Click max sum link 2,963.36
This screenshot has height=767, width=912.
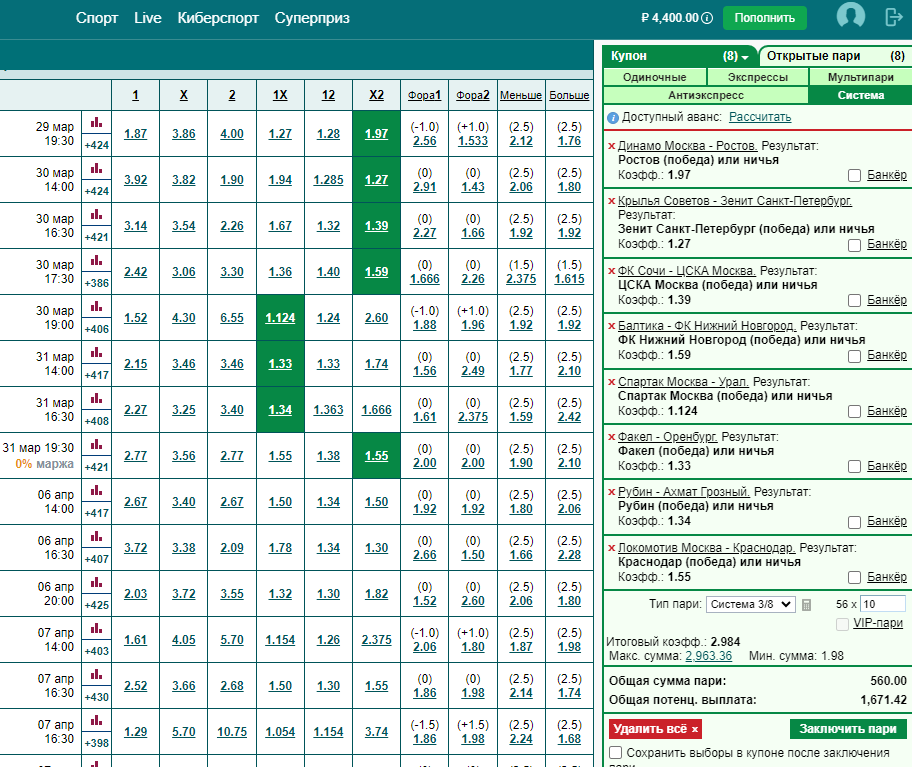tap(708, 656)
